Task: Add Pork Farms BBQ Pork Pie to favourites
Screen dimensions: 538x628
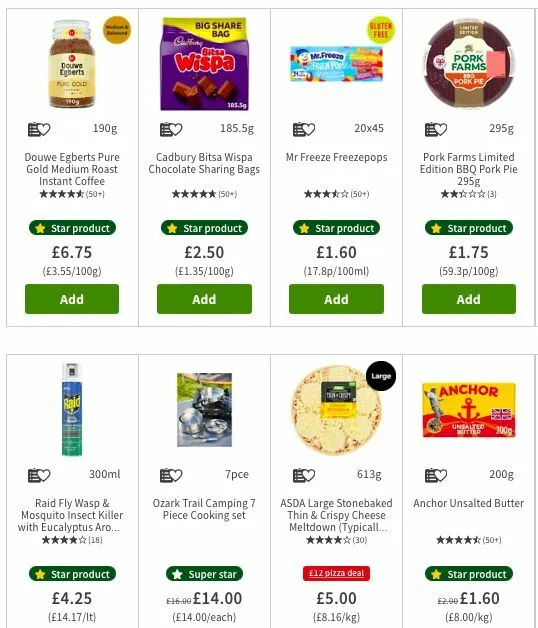Action: point(435,129)
